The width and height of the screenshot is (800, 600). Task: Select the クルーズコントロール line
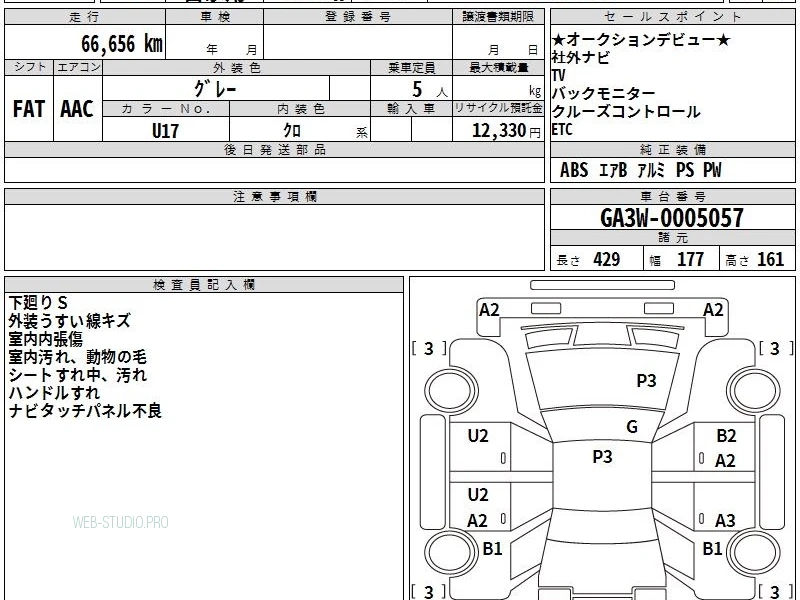click(626, 112)
